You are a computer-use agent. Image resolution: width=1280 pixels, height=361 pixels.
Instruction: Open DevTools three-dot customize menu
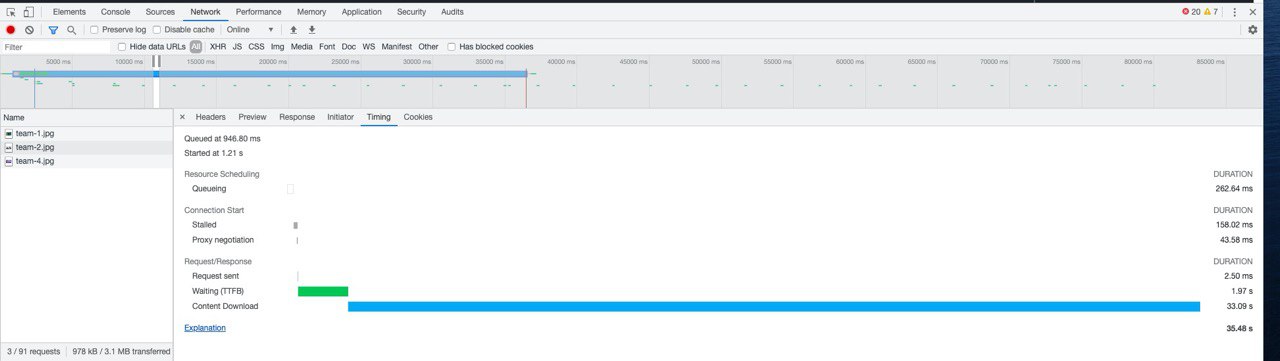click(1235, 12)
